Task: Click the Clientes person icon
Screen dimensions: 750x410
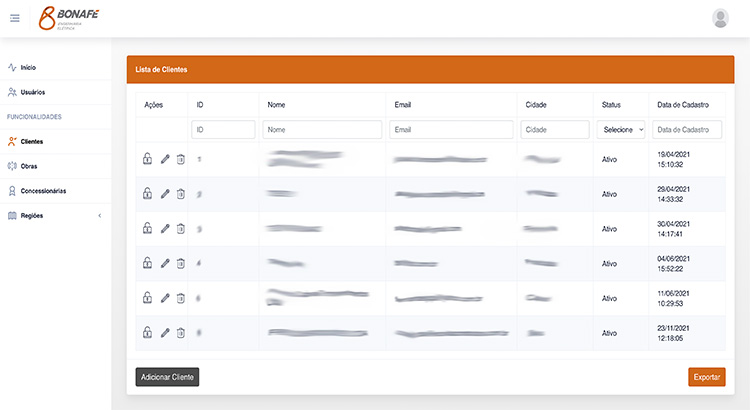Action: click(x=12, y=141)
